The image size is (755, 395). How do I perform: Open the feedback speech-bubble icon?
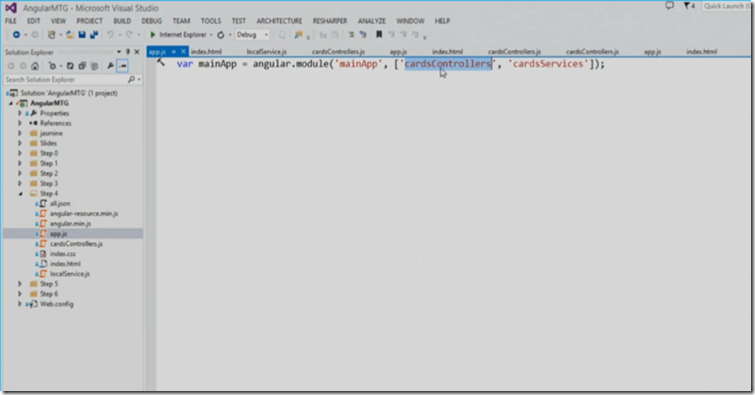pos(669,6)
